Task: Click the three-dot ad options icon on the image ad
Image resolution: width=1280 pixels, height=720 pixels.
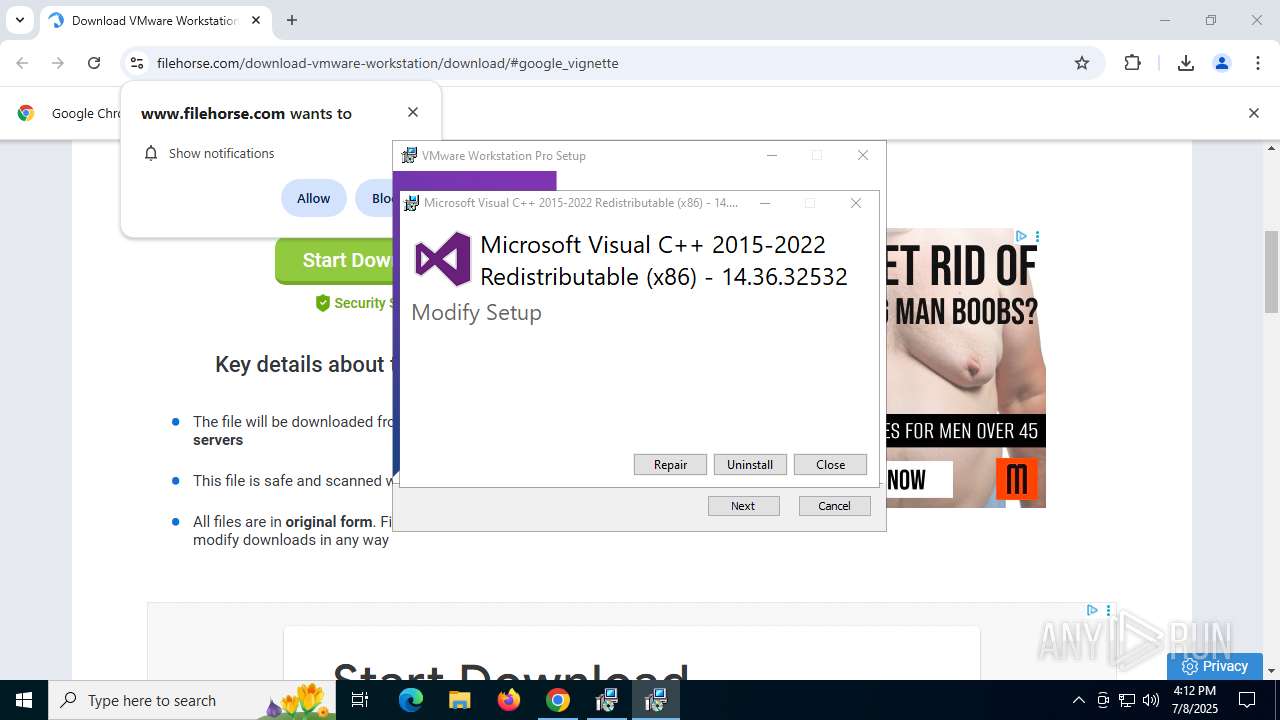Action: coord(1037,237)
